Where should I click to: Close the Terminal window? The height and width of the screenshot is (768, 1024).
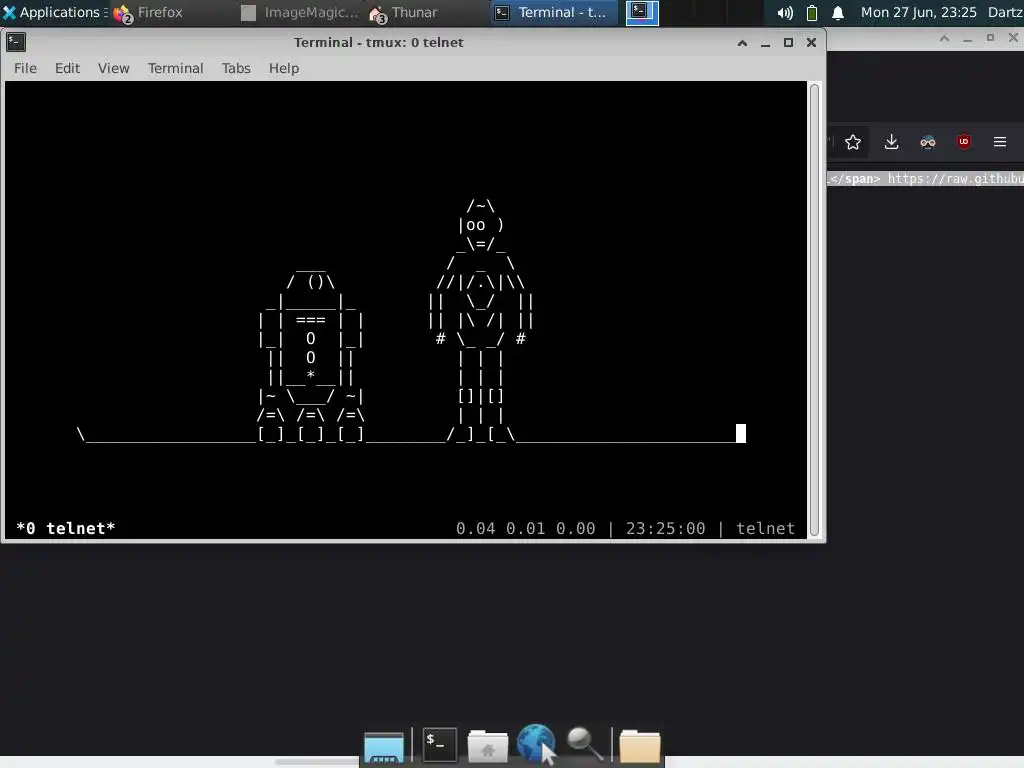[x=811, y=42]
